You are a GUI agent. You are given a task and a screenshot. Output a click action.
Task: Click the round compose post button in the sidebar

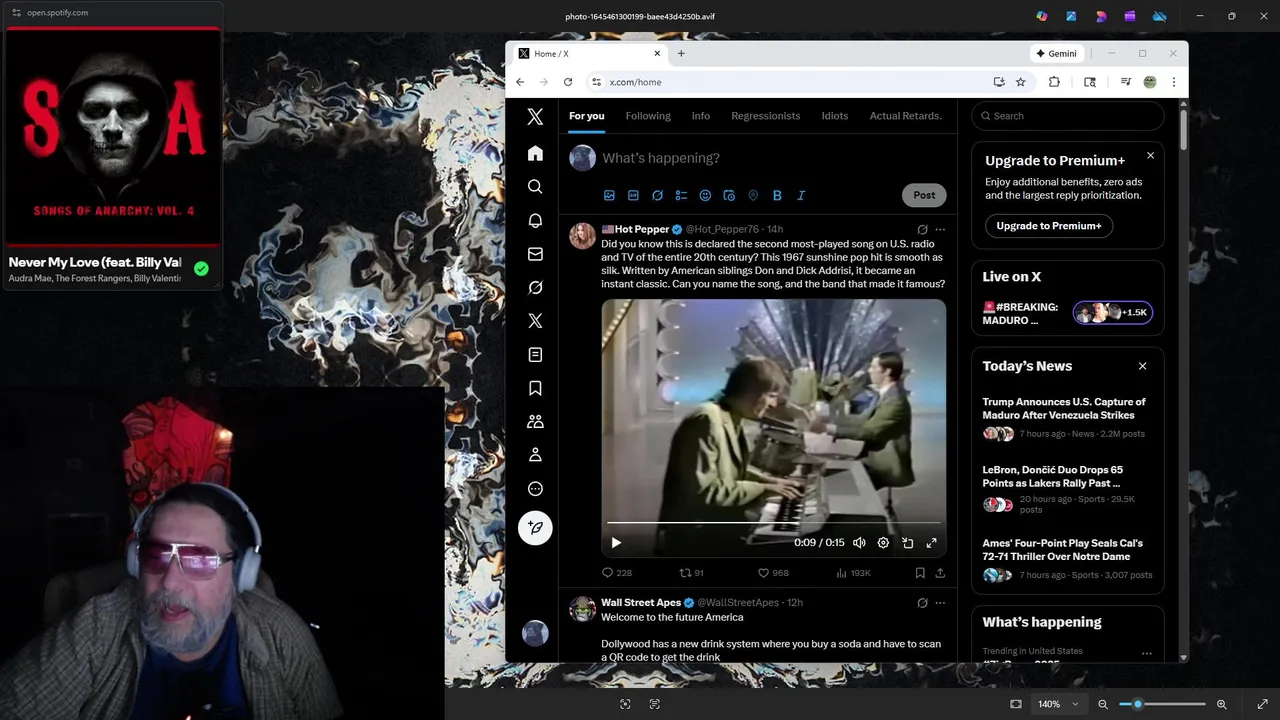pyautogui.click(x=535, y=527)
